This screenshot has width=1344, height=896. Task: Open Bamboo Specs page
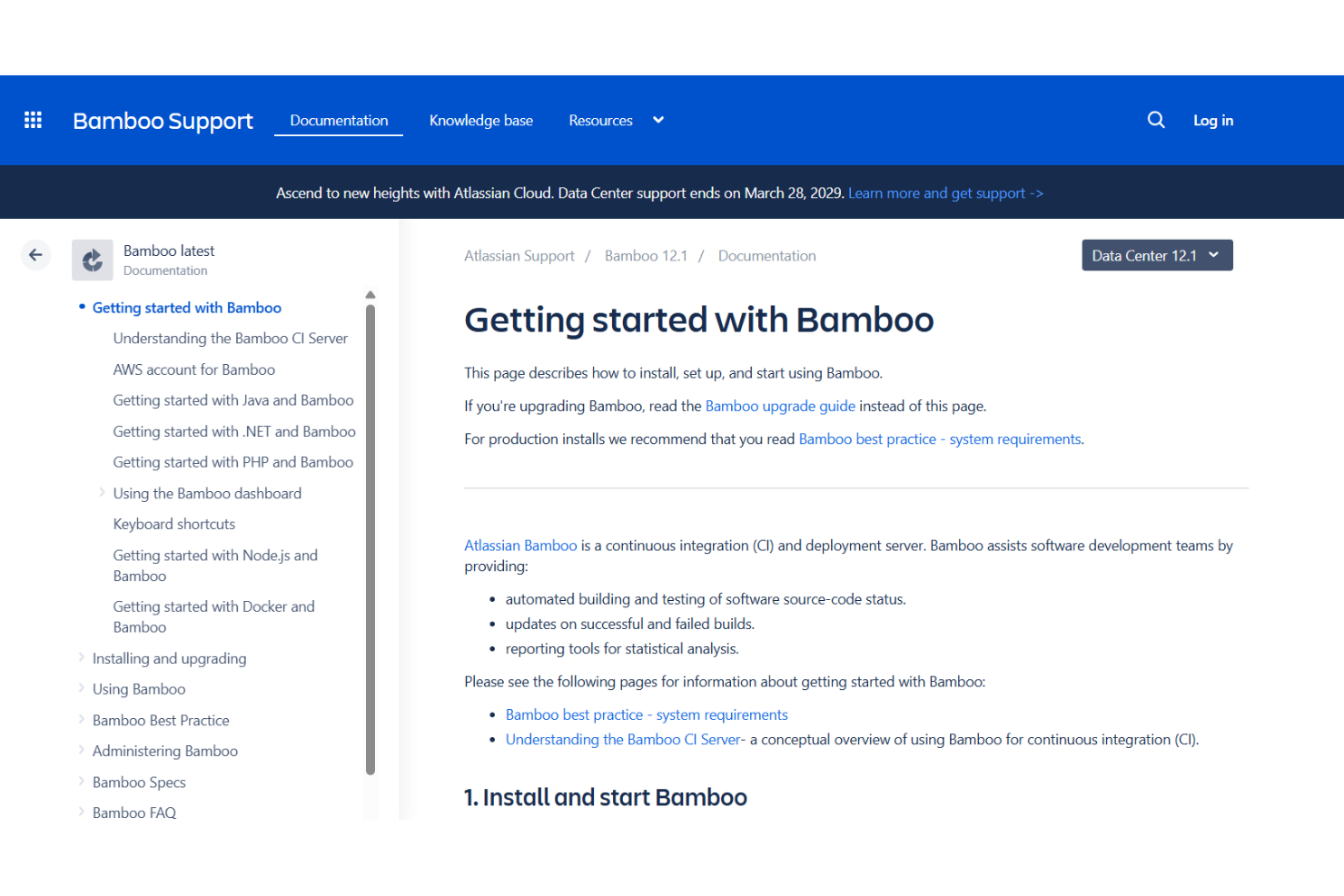(x=139, y=782)
